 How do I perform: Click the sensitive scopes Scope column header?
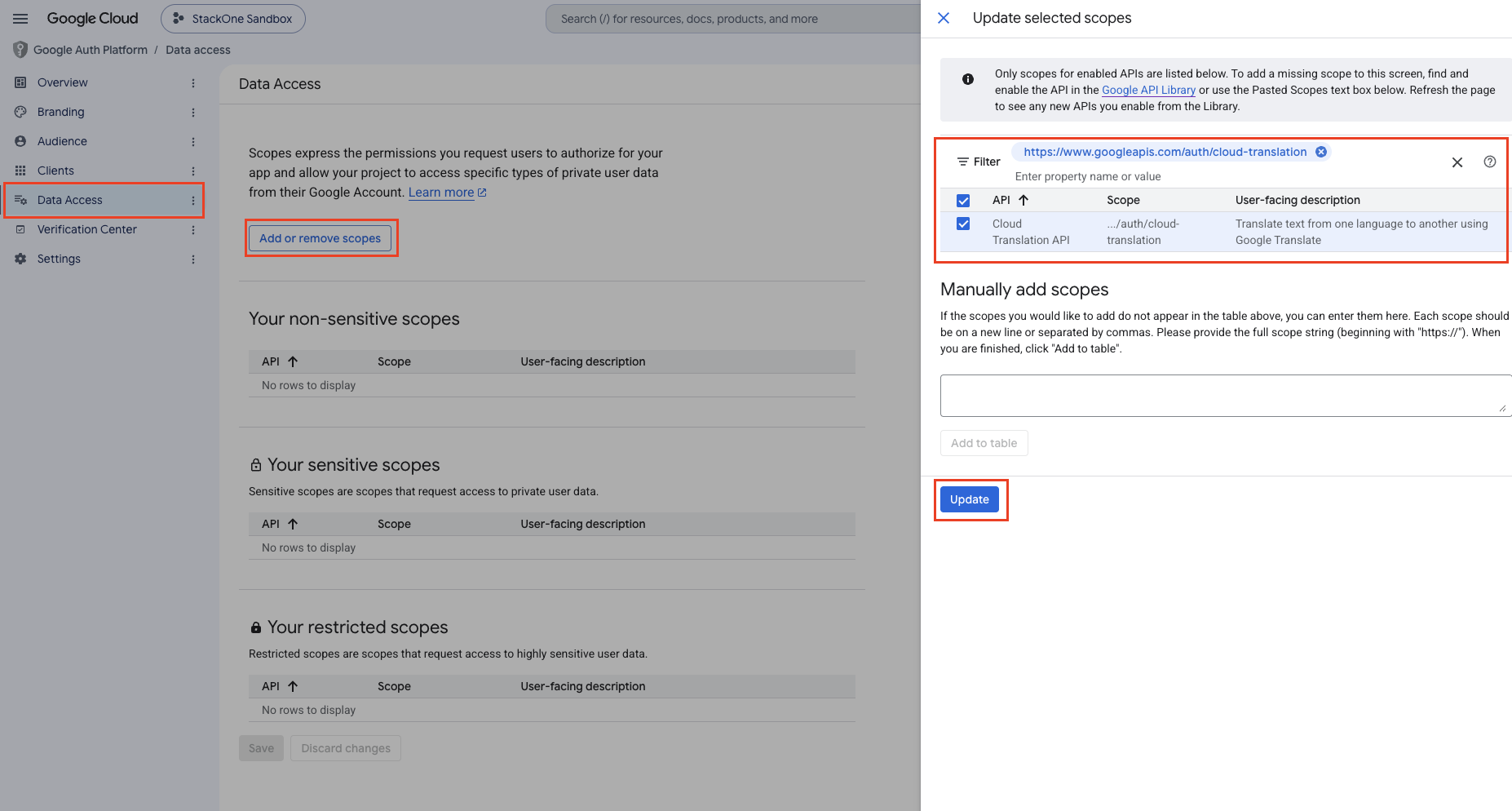(394, 524)
